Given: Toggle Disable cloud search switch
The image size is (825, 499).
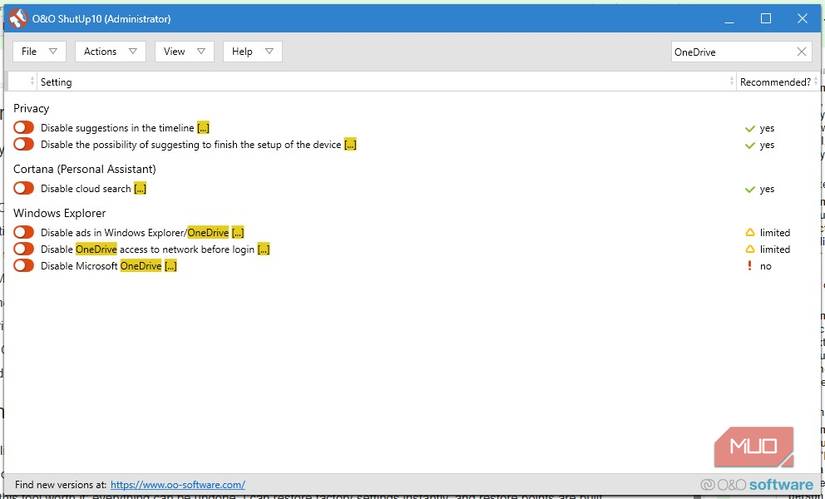Looking at the screenshot, I should tap(24, 188).
